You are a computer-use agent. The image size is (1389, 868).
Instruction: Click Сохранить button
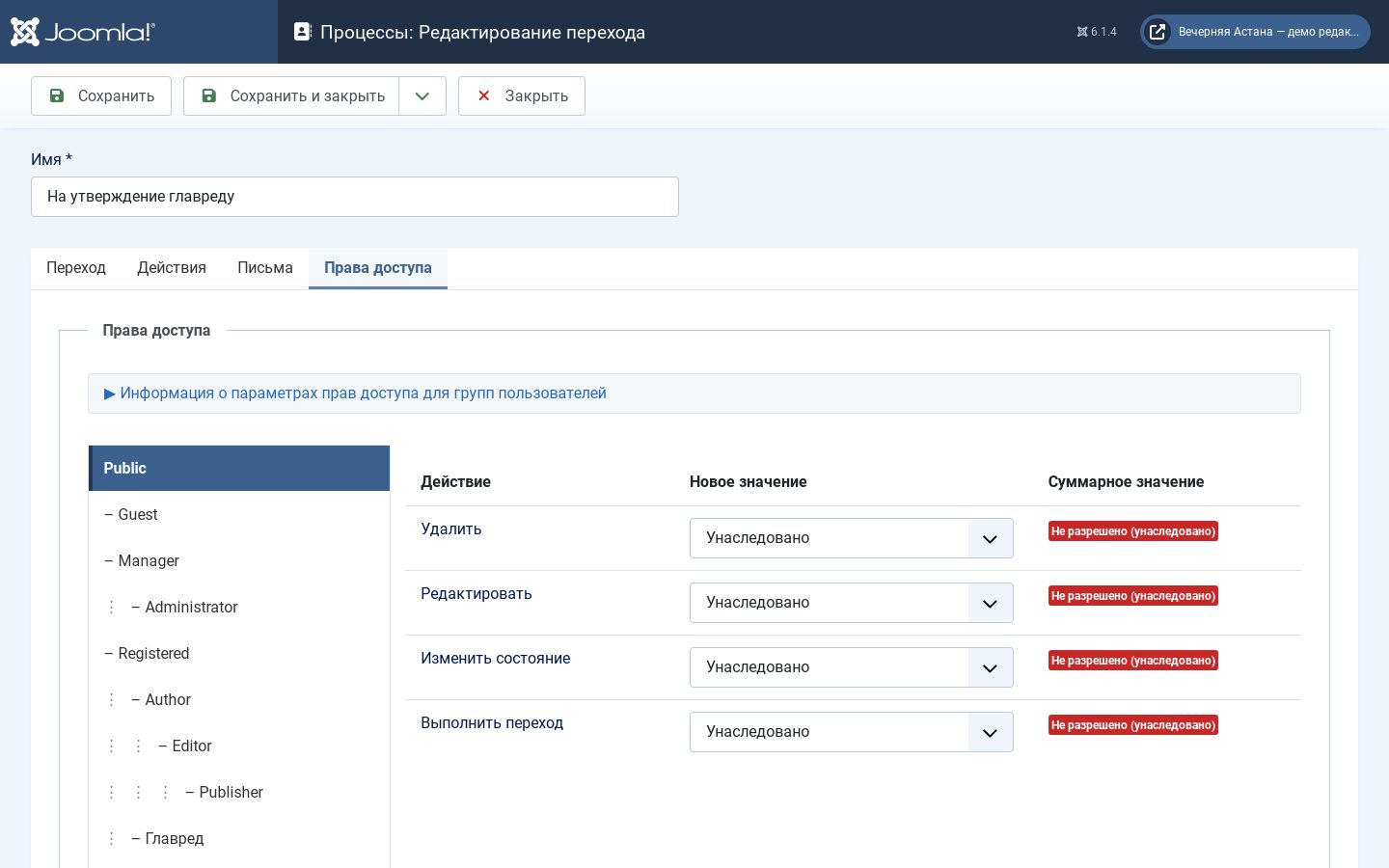tap(101, 95)
